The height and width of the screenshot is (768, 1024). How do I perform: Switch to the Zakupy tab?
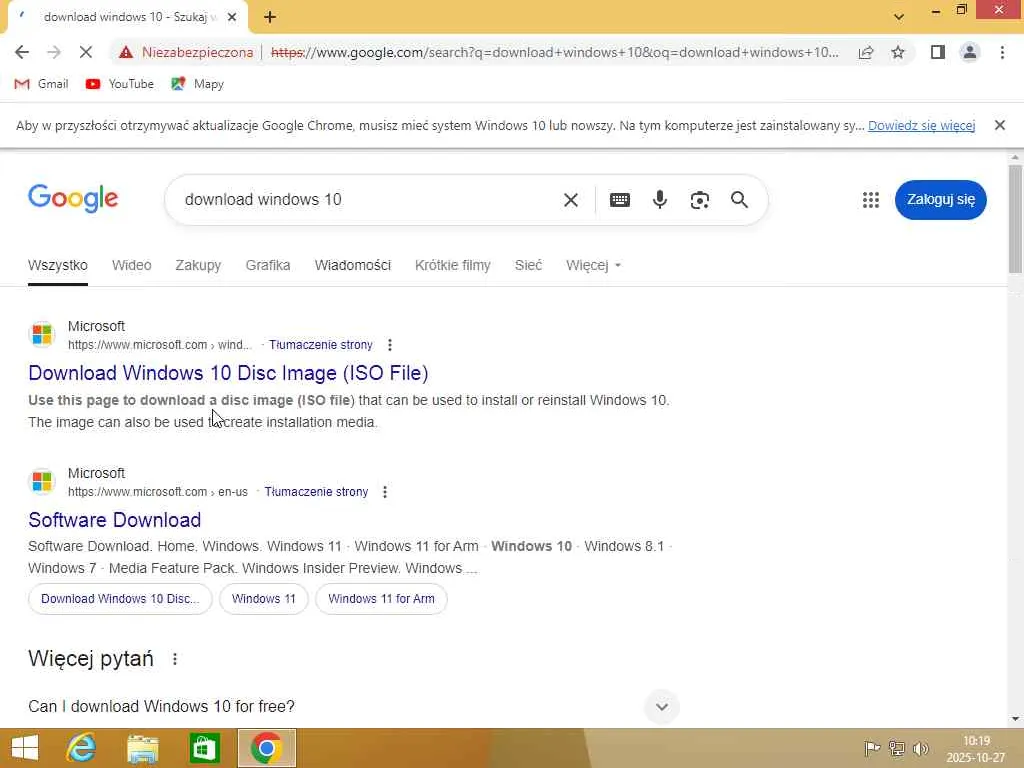198,265
